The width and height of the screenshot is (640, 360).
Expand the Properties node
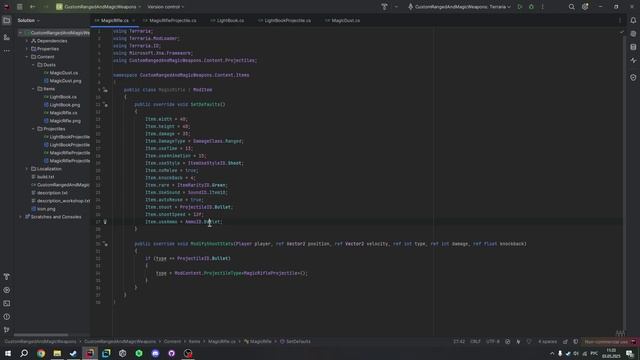pos(27,49)
